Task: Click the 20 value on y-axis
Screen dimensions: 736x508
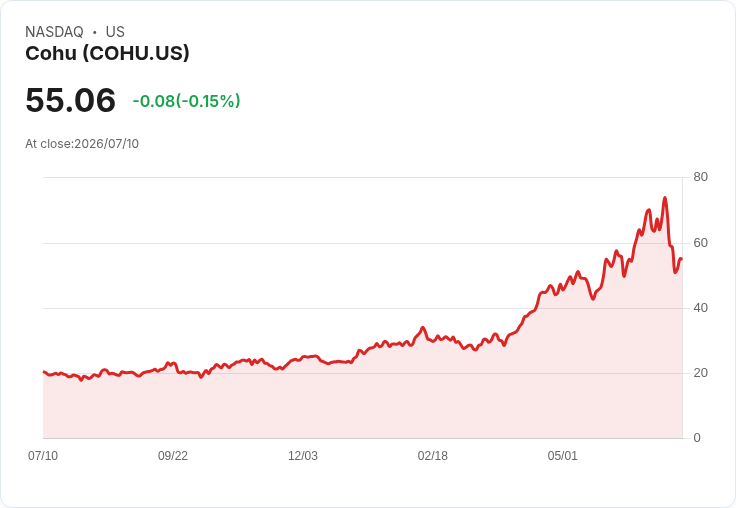Action: click(x=700, y=373)
